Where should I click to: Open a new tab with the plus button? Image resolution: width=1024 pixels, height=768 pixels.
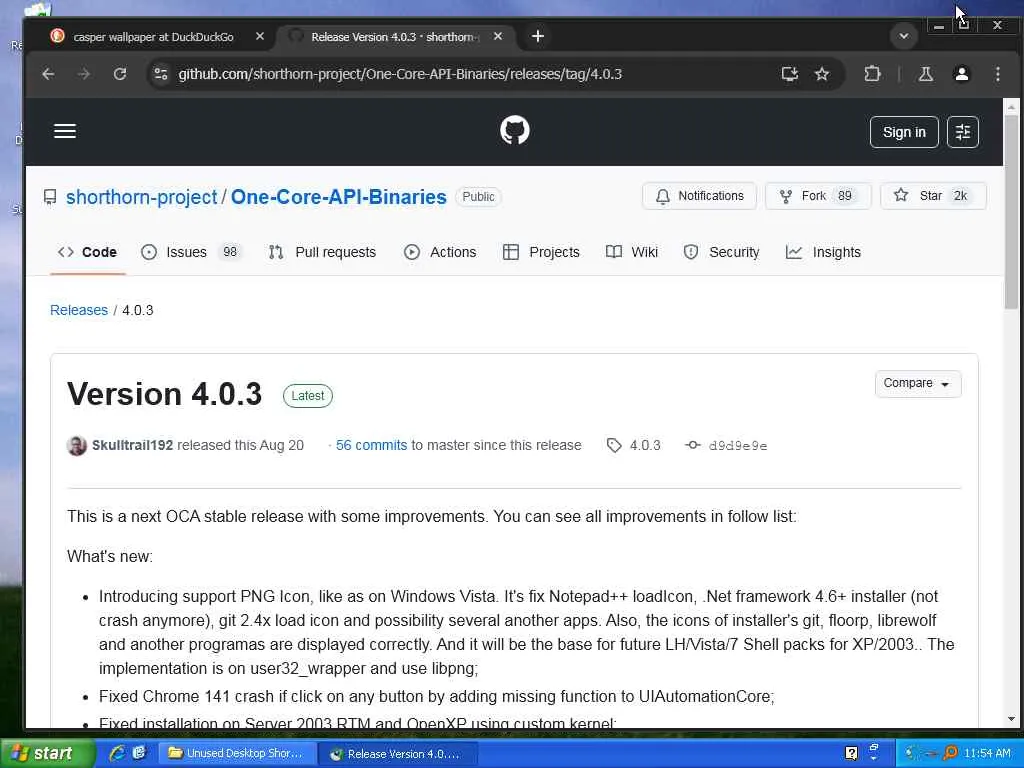point(537,37)
